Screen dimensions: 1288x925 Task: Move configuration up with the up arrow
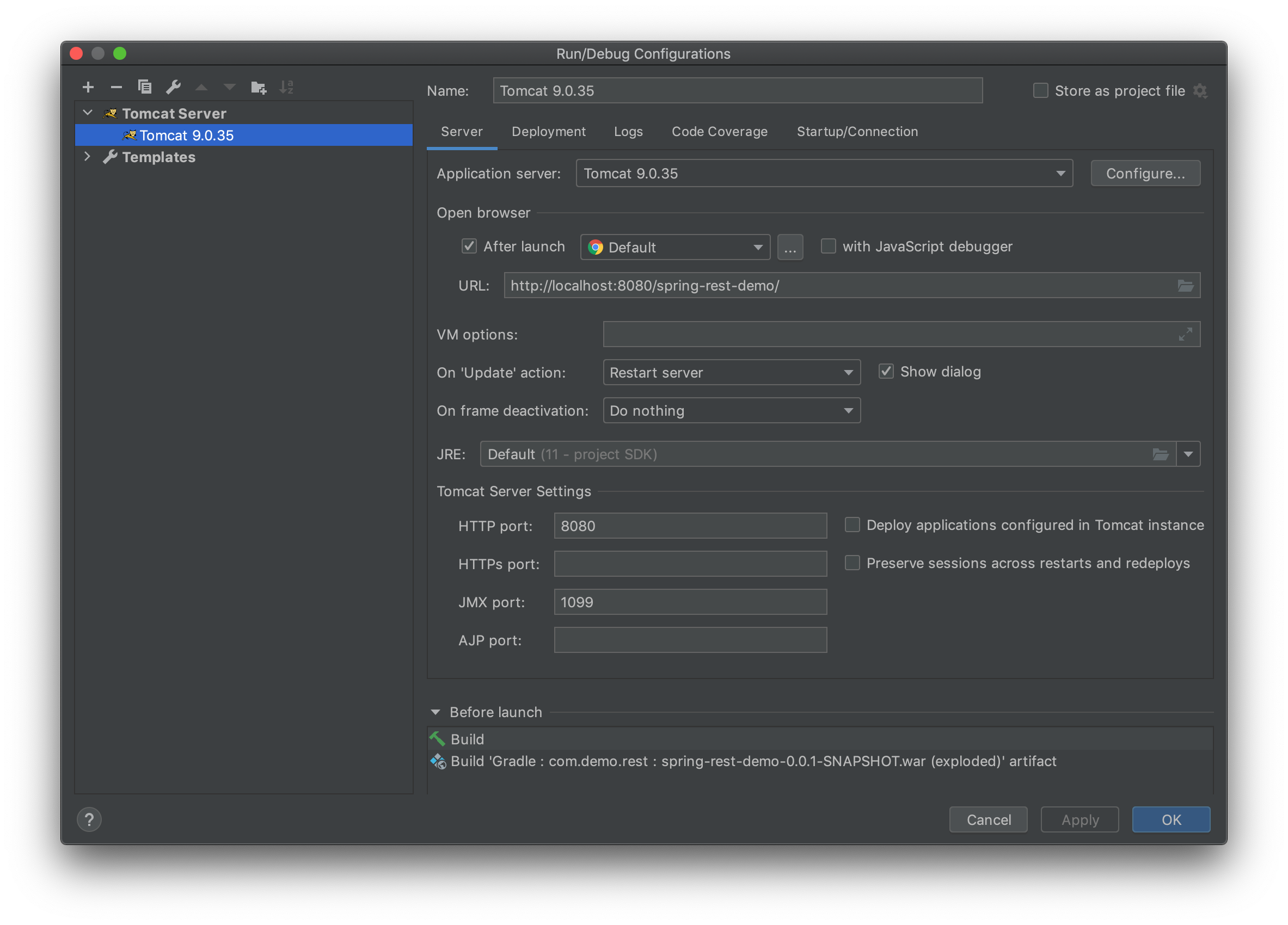(x=201, y=88)
